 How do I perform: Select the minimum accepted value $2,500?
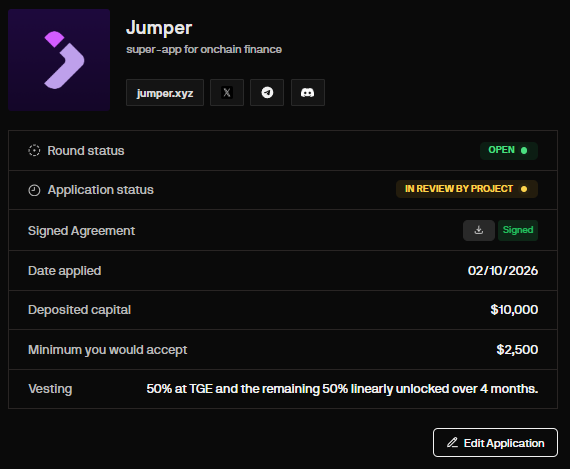517,350
